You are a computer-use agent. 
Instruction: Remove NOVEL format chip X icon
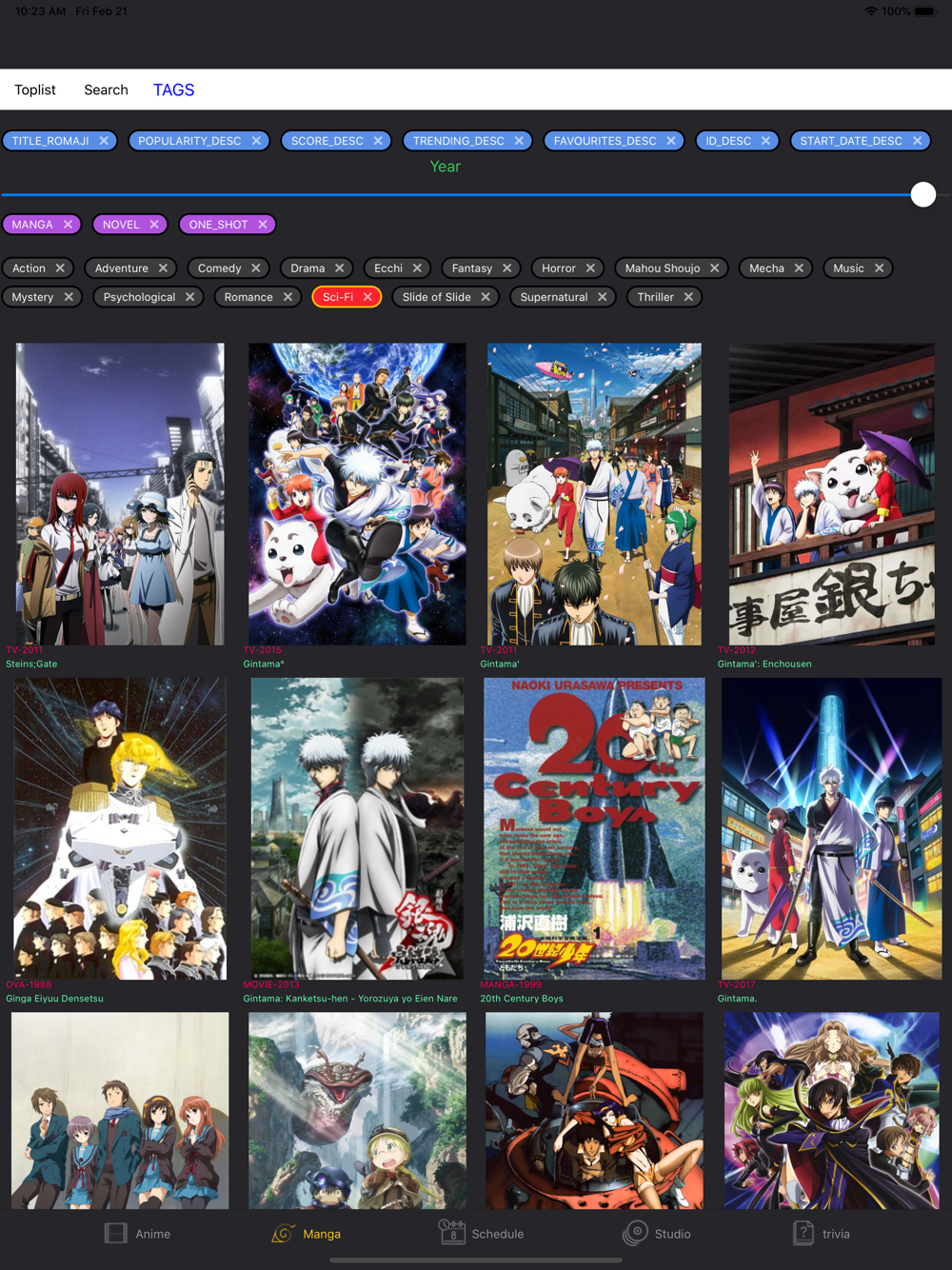154,225
